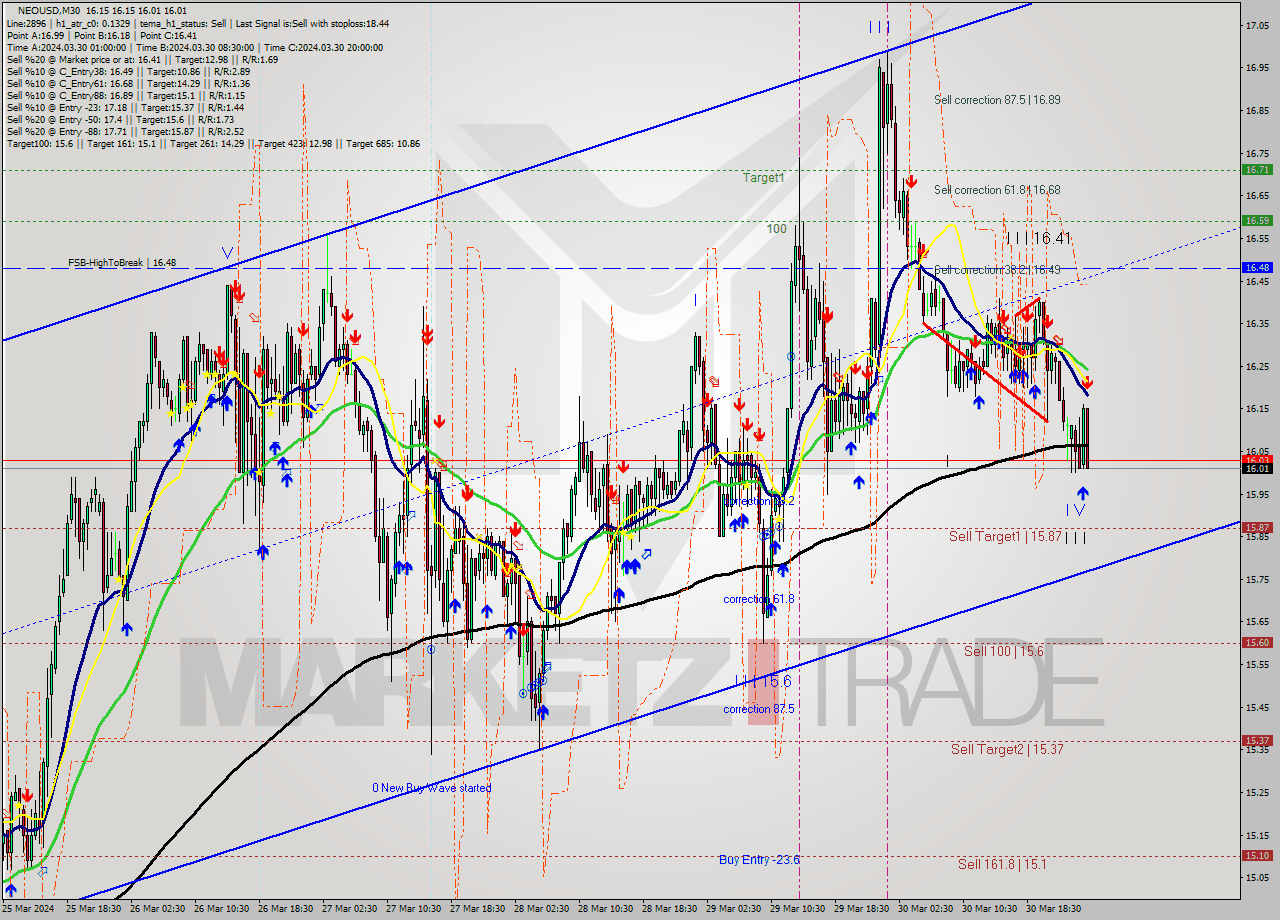Viewport: 1280px width, 920px height.
Task: Select the green 'Target1' label
Action: pos(763,177)
